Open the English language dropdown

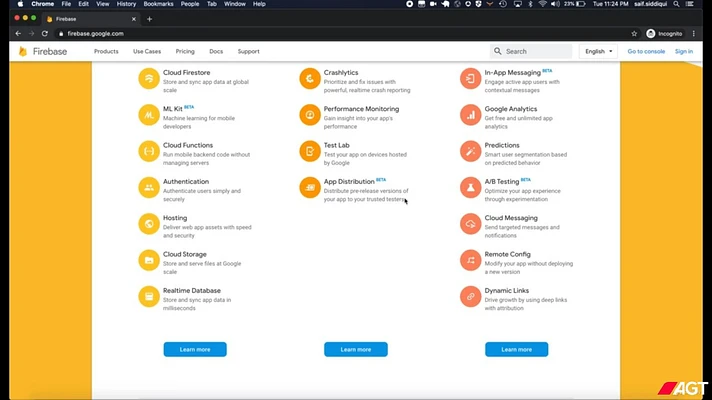click(x=598, y=51)
